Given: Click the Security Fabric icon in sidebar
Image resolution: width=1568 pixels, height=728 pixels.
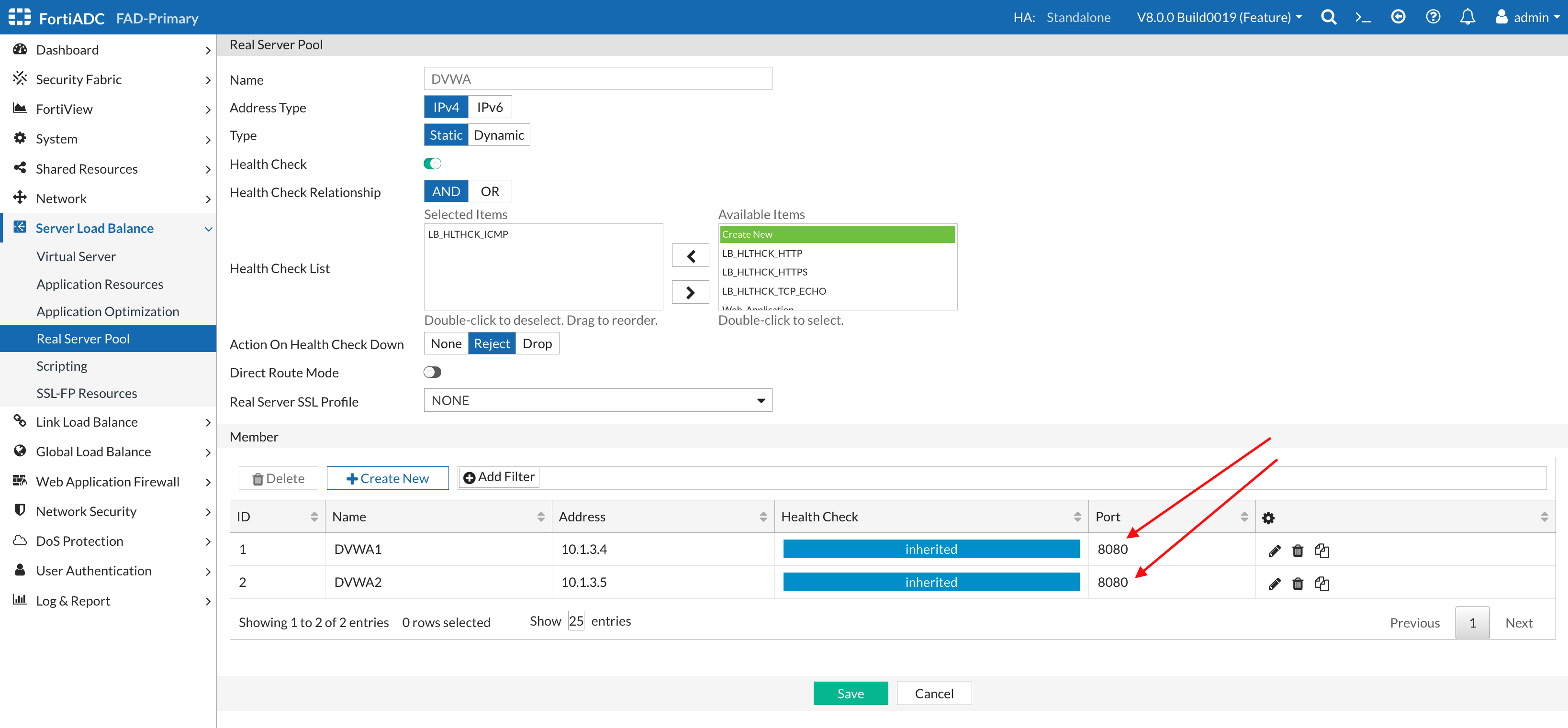Looking at the screenshot, I should pyautogui.click(x=20, y=78).
